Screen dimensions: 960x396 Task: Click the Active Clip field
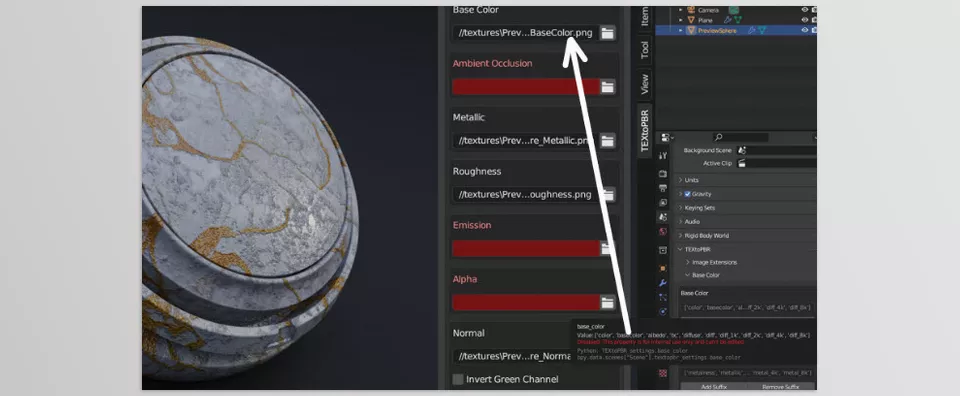776,163
